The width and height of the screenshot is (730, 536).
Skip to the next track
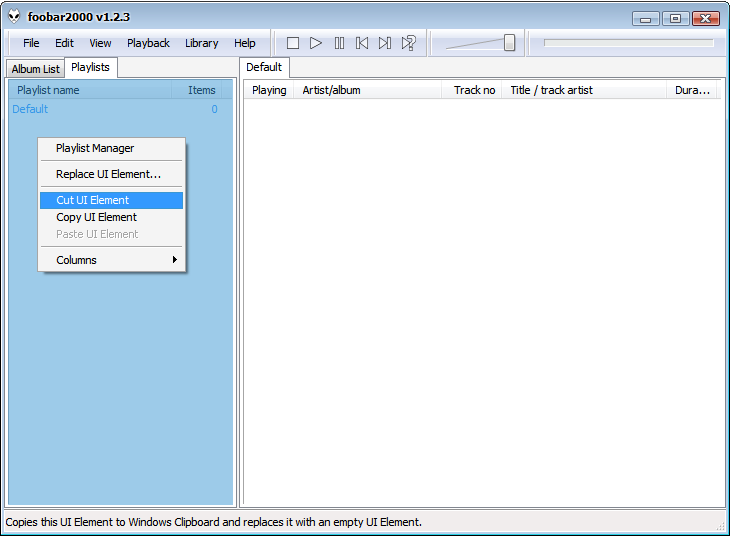(x=385, y=43)
